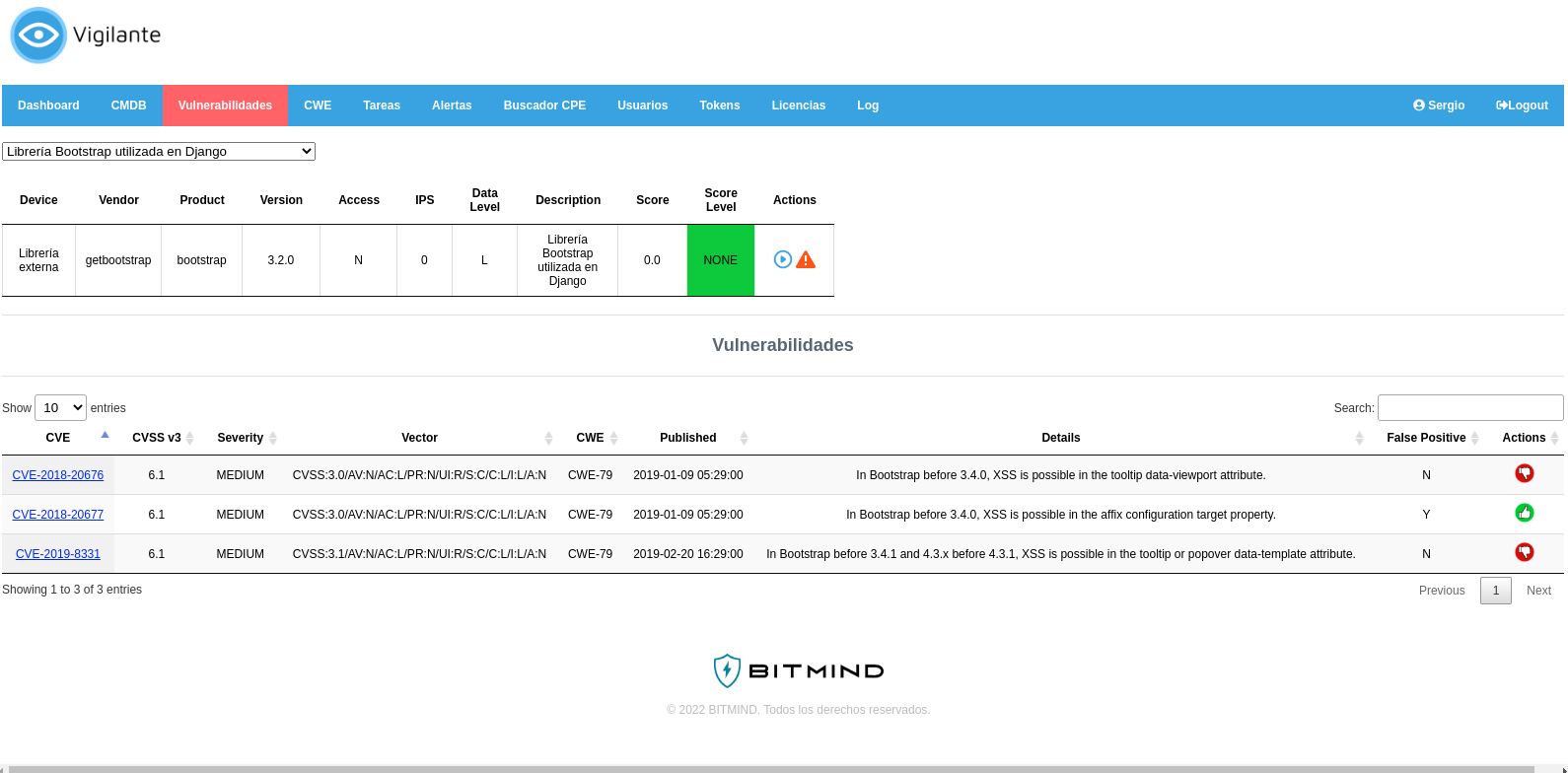Click the Next pagination button
The image size is (1568, 773).
[1538, 591]
